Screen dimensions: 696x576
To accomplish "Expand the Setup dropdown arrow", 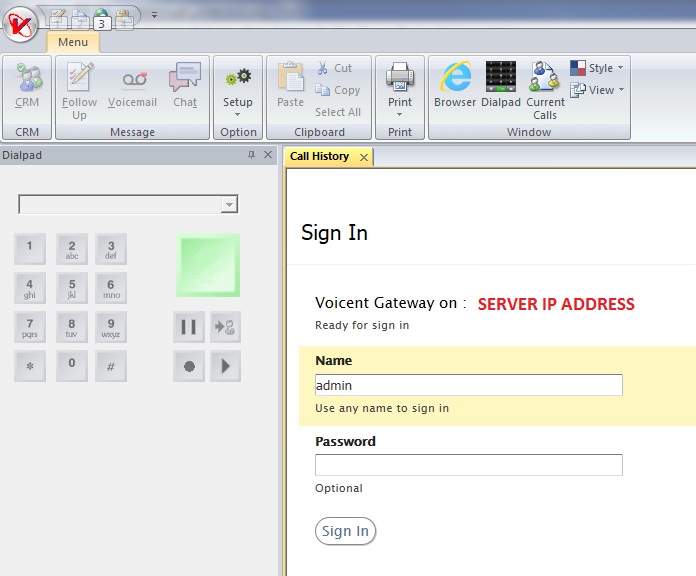I will 237,115.
